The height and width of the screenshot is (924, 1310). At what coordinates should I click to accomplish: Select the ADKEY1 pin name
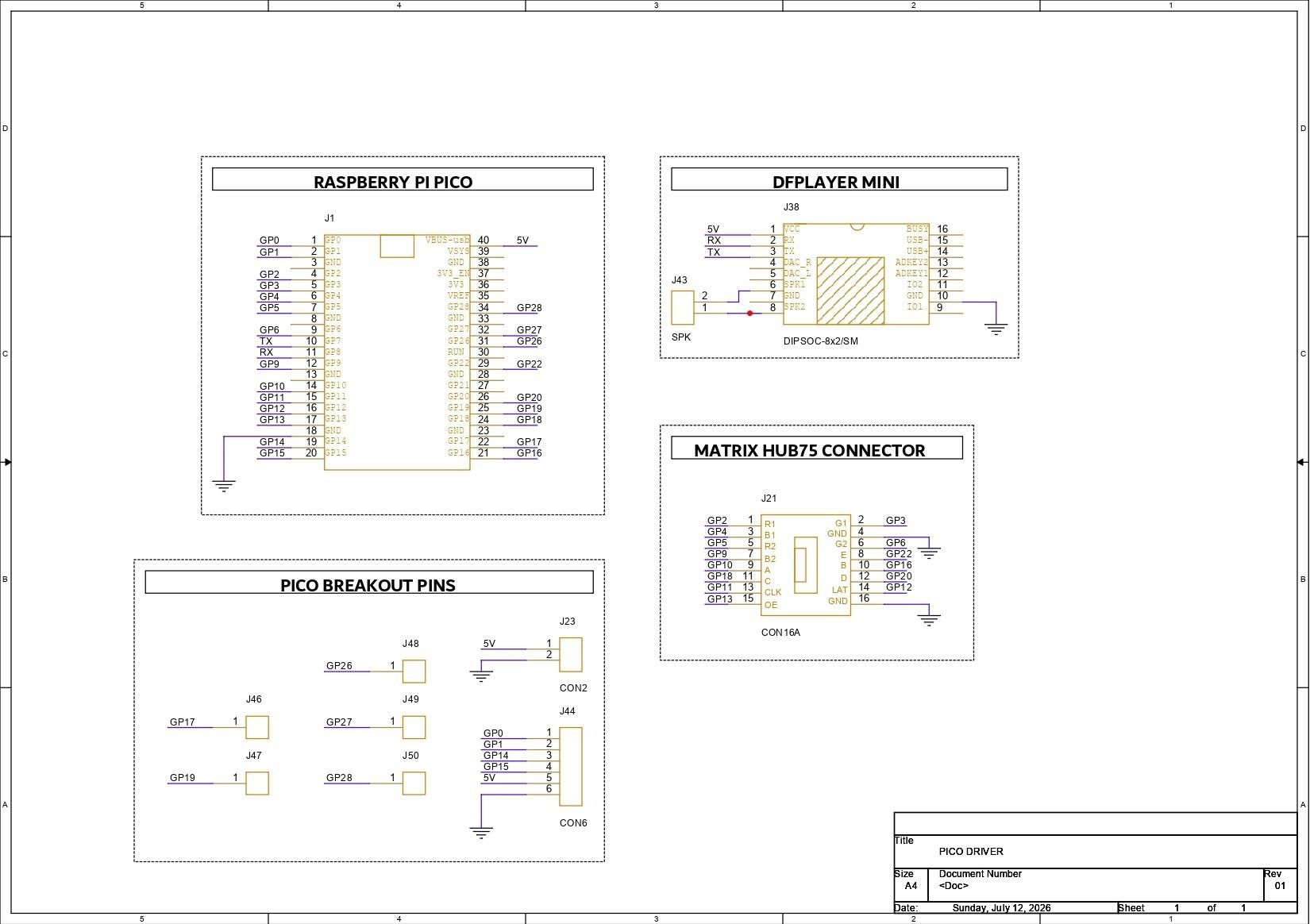point(911,273)
